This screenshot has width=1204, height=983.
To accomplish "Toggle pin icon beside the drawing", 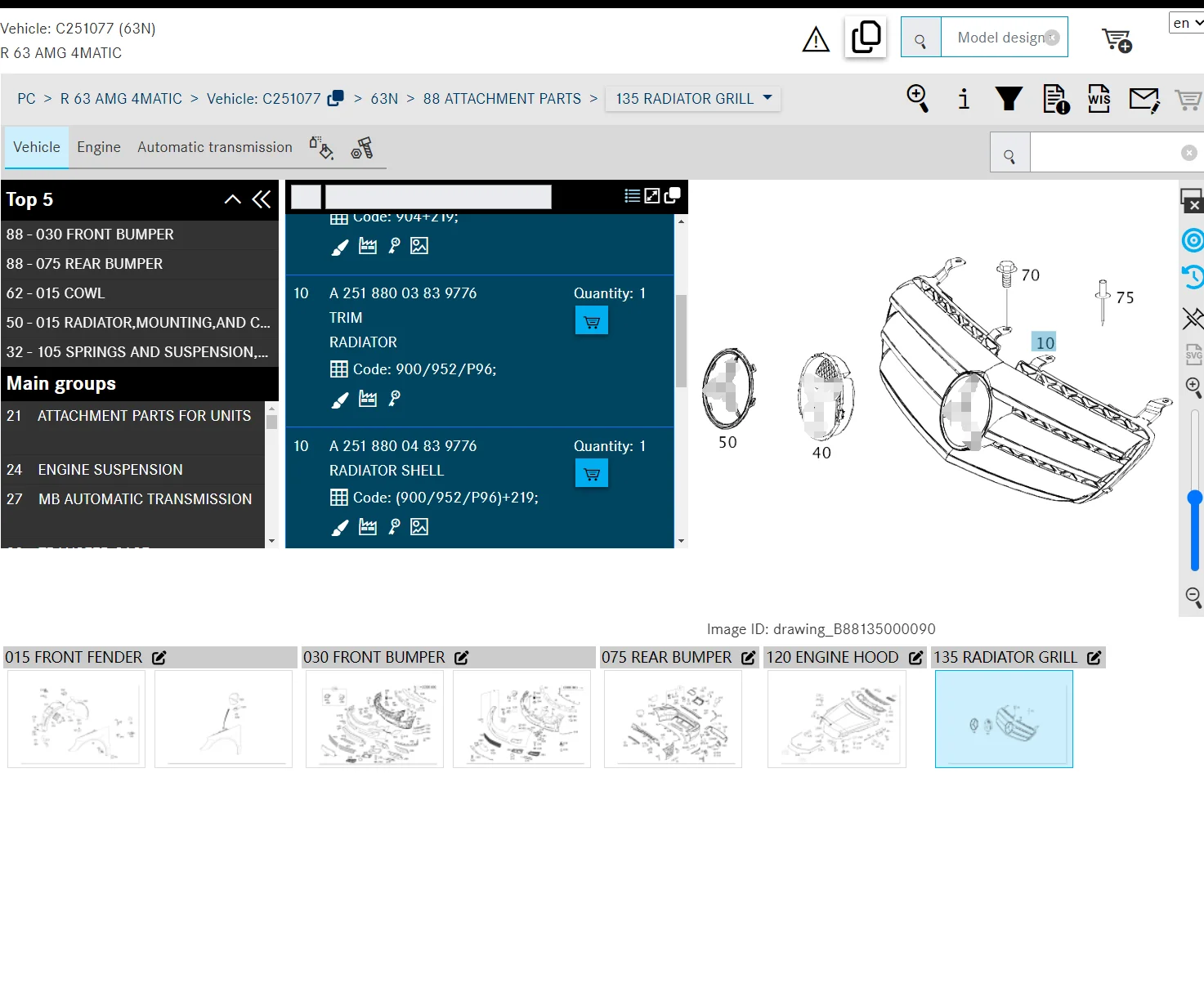I will (1193, 318).
